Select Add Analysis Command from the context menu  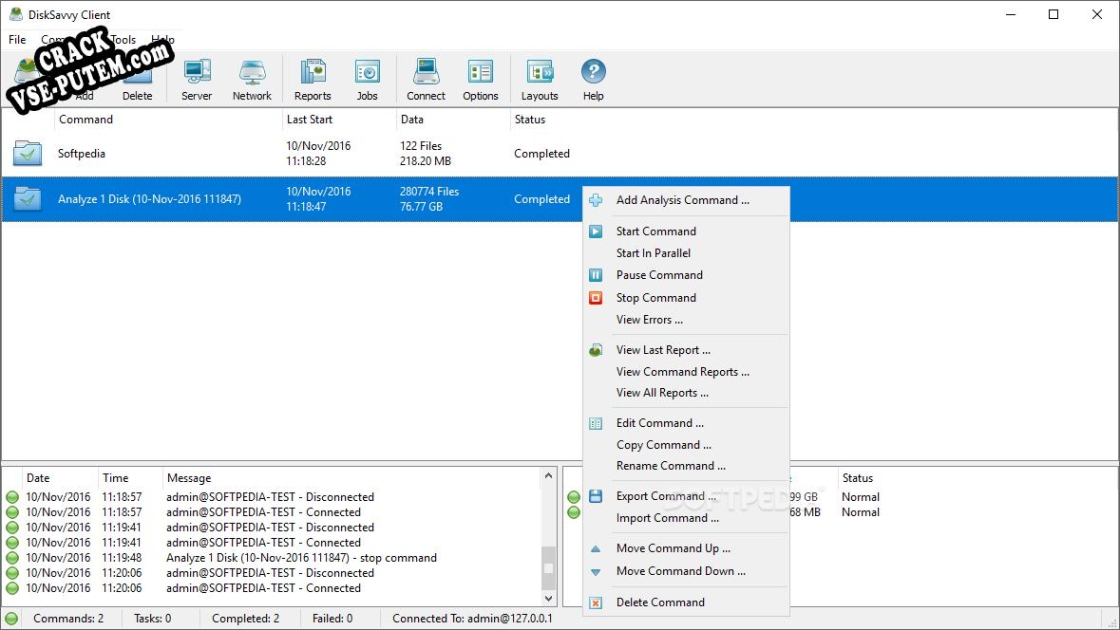(683, 200)
